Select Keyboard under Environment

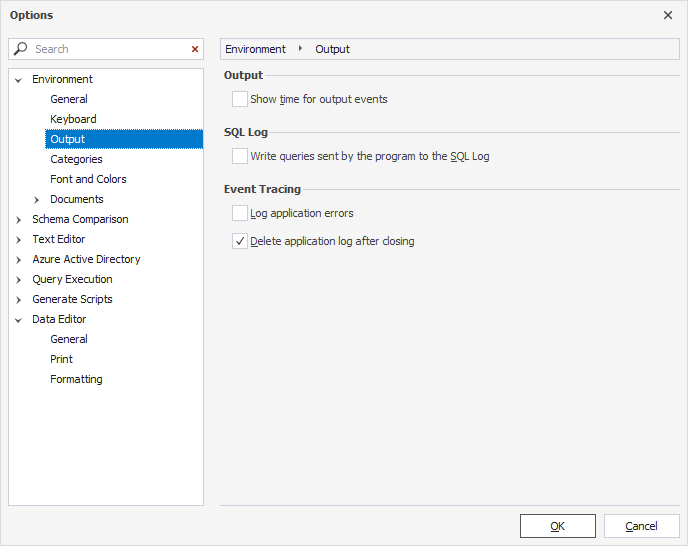73,119
